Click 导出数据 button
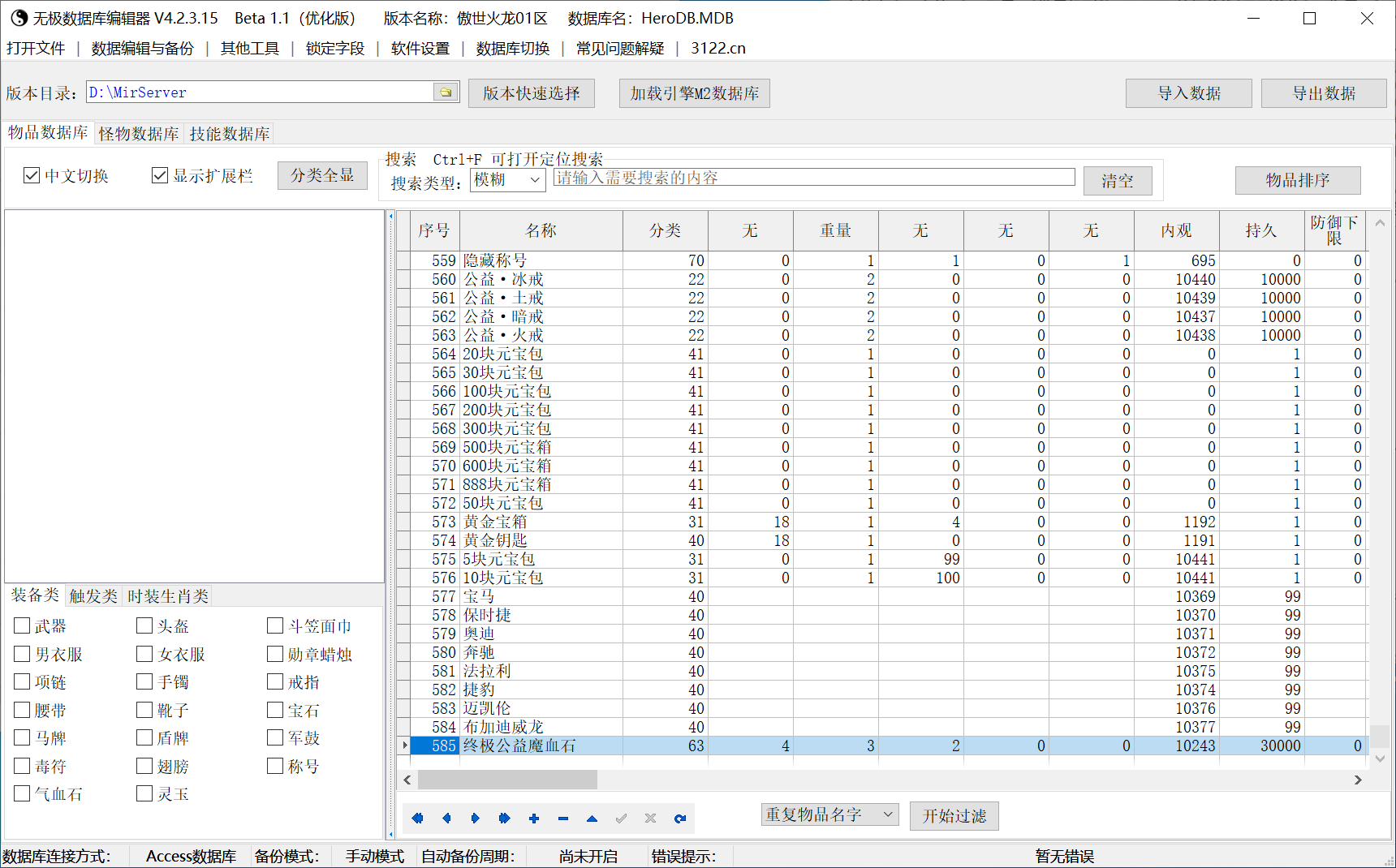 (1324, 93)
